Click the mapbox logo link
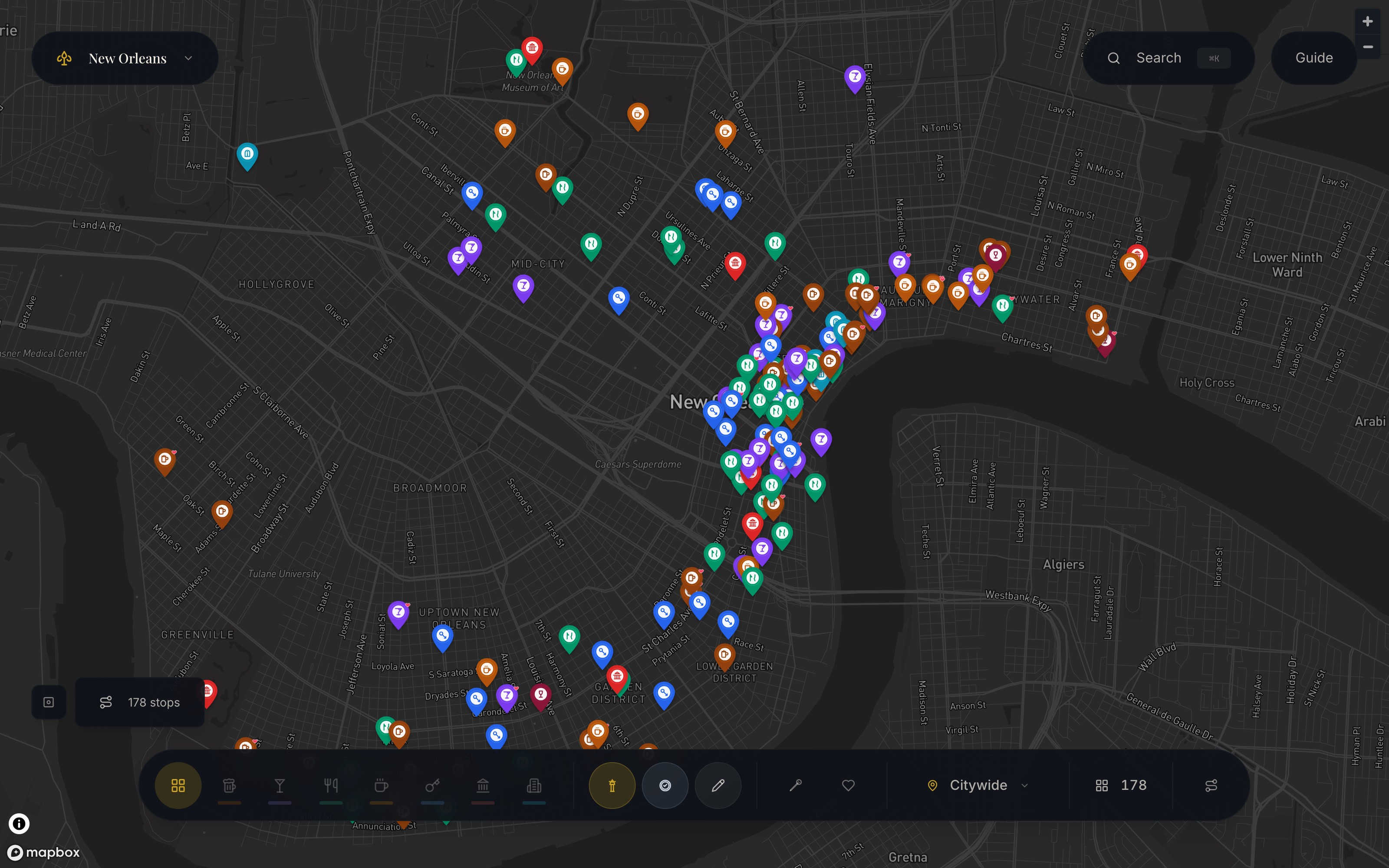Screen dimensions: 1389x868 44,852
